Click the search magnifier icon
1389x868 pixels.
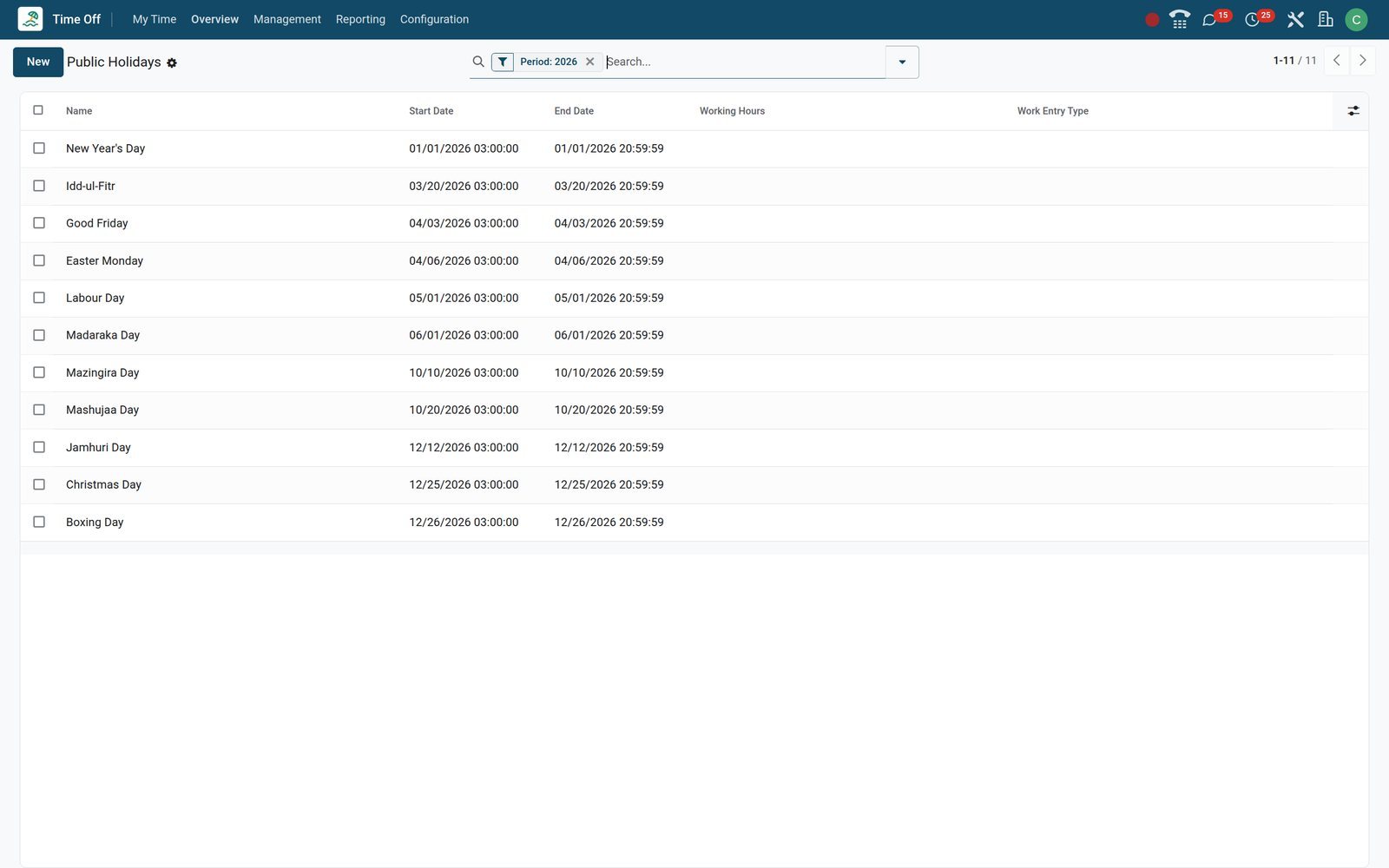pyautogui.click(x=478, y=62)
